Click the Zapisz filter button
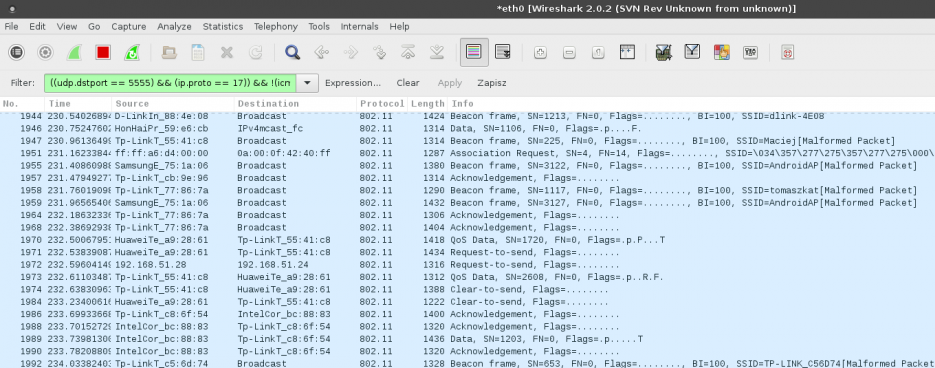 pos(491,83)
